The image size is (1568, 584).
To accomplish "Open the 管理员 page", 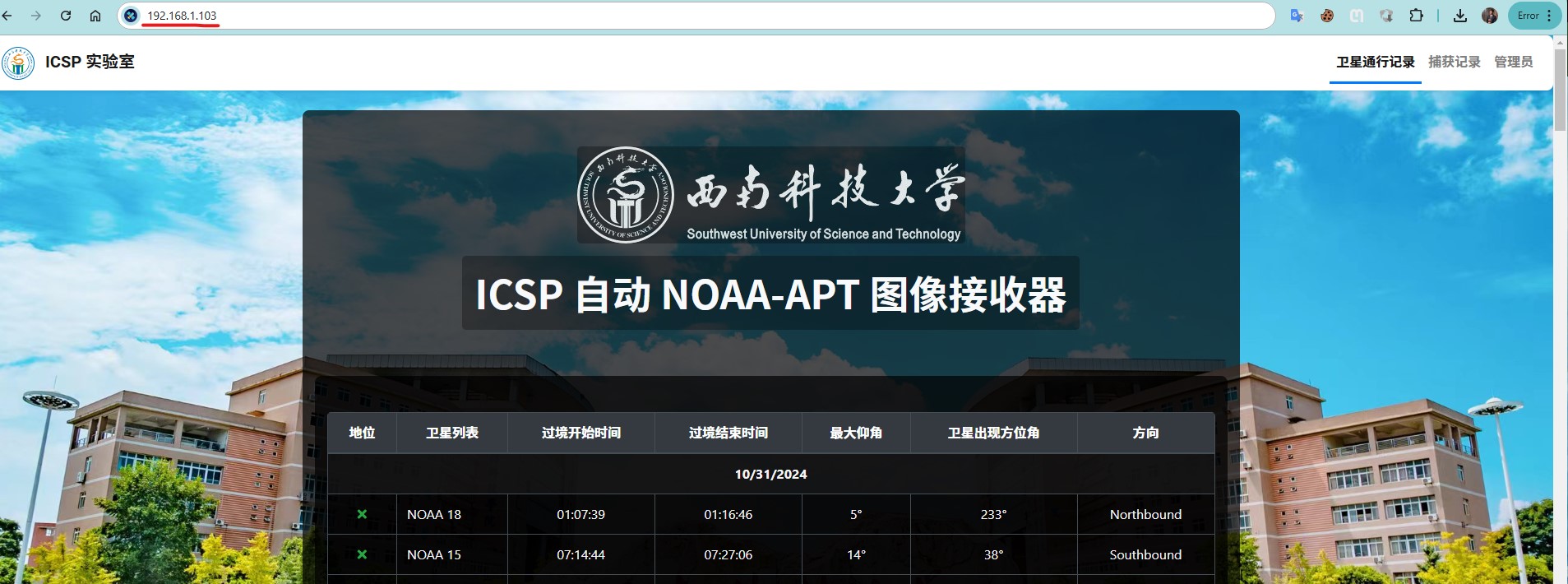I will point(1513,62).
